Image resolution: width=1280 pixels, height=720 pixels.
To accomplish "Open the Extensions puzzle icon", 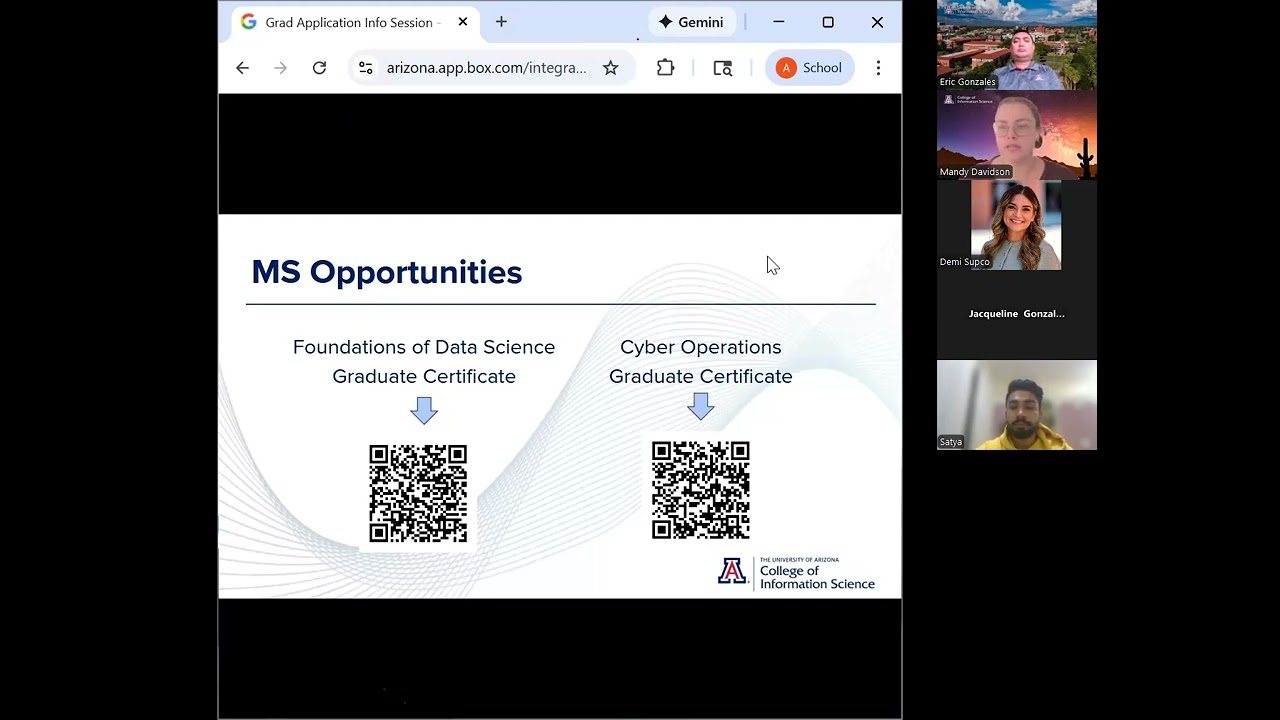I will (x=666, y=68).
